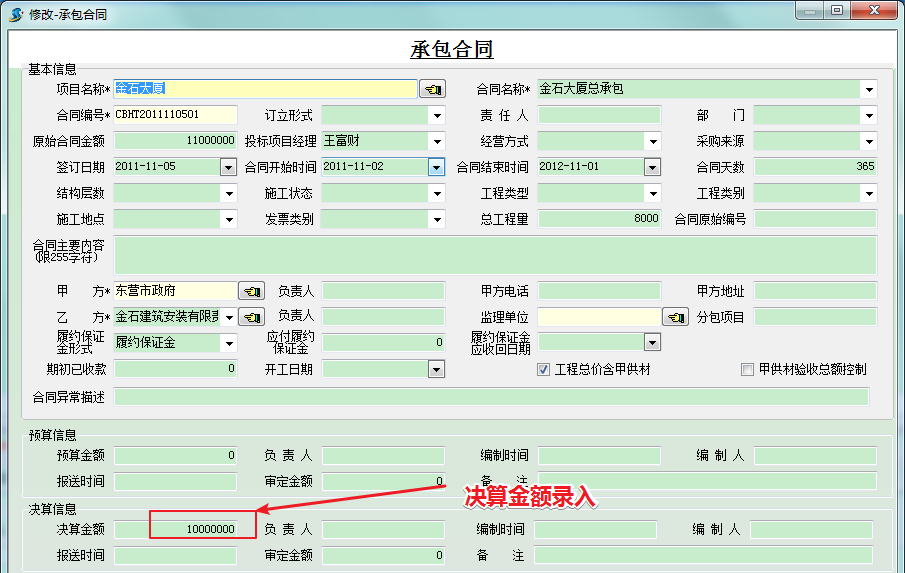905x573 pixels.
Task: Expand the 部门 dropdown
Action: pos(869,115)
